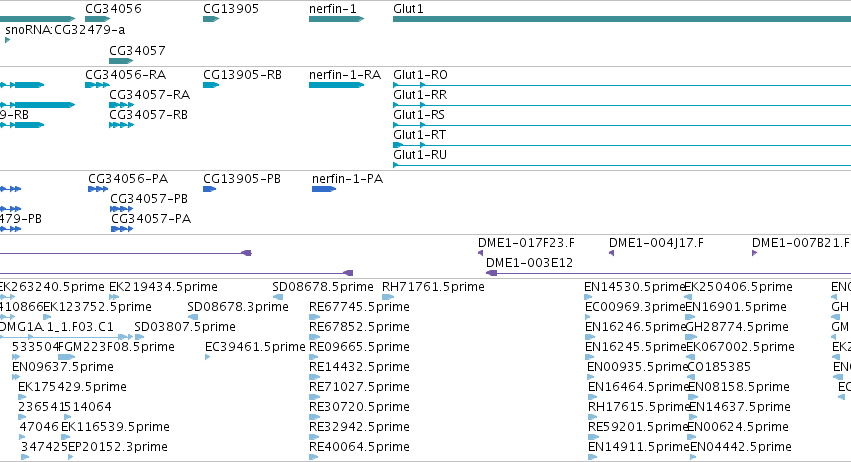The height and width of the screenshot is (462, 851).
Task: Open EST EK067002.5prime
Action: (741, 347)
